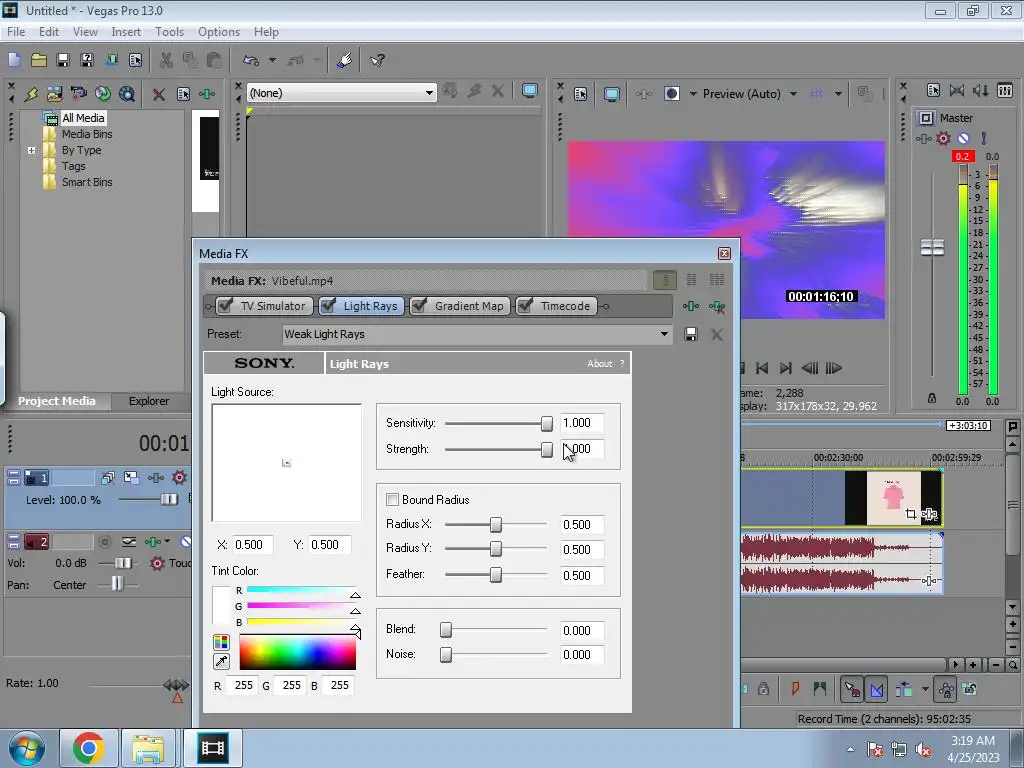Click the New Project toolbar icon

(14, 61)
